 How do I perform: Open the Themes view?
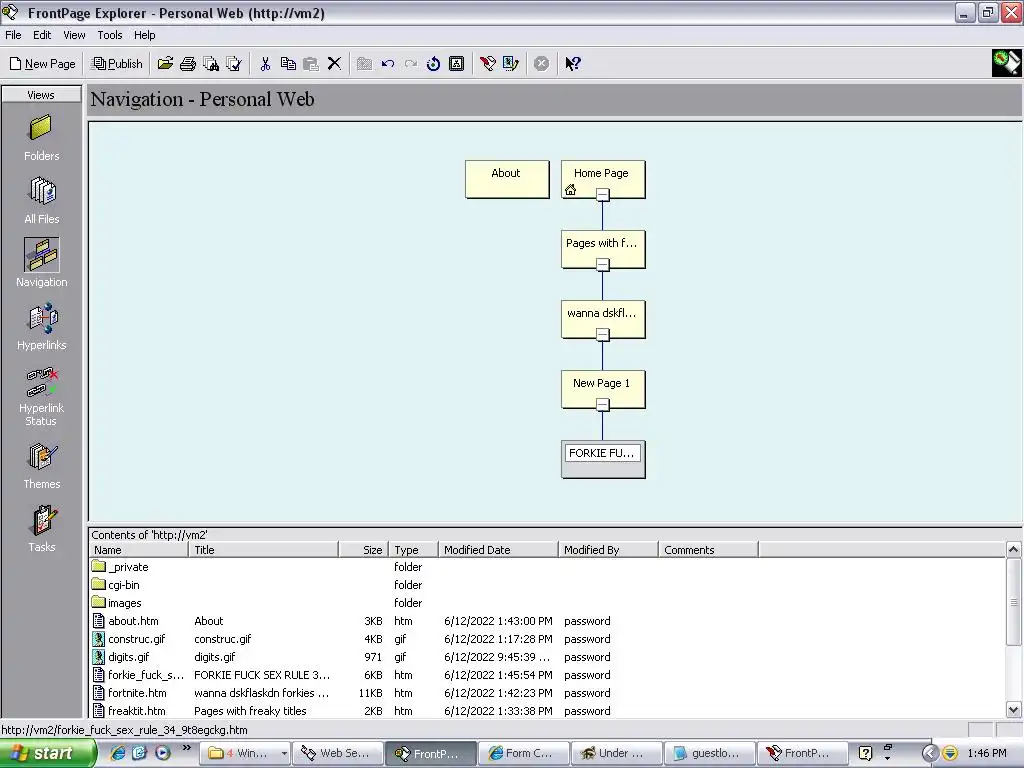tap(41, 465)
